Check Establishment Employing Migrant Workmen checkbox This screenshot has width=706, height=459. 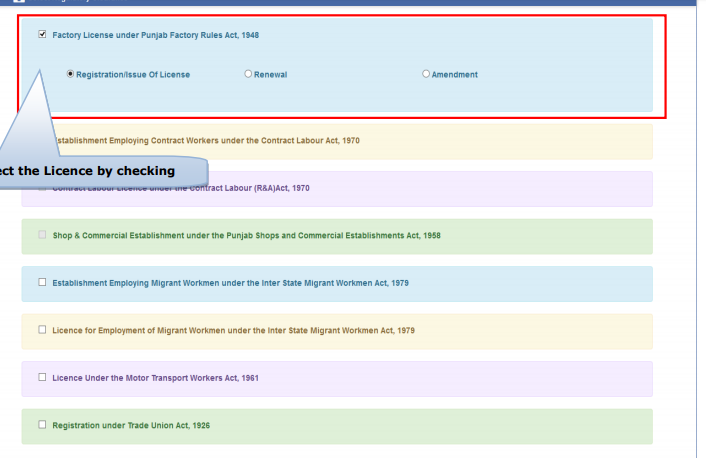42,283
